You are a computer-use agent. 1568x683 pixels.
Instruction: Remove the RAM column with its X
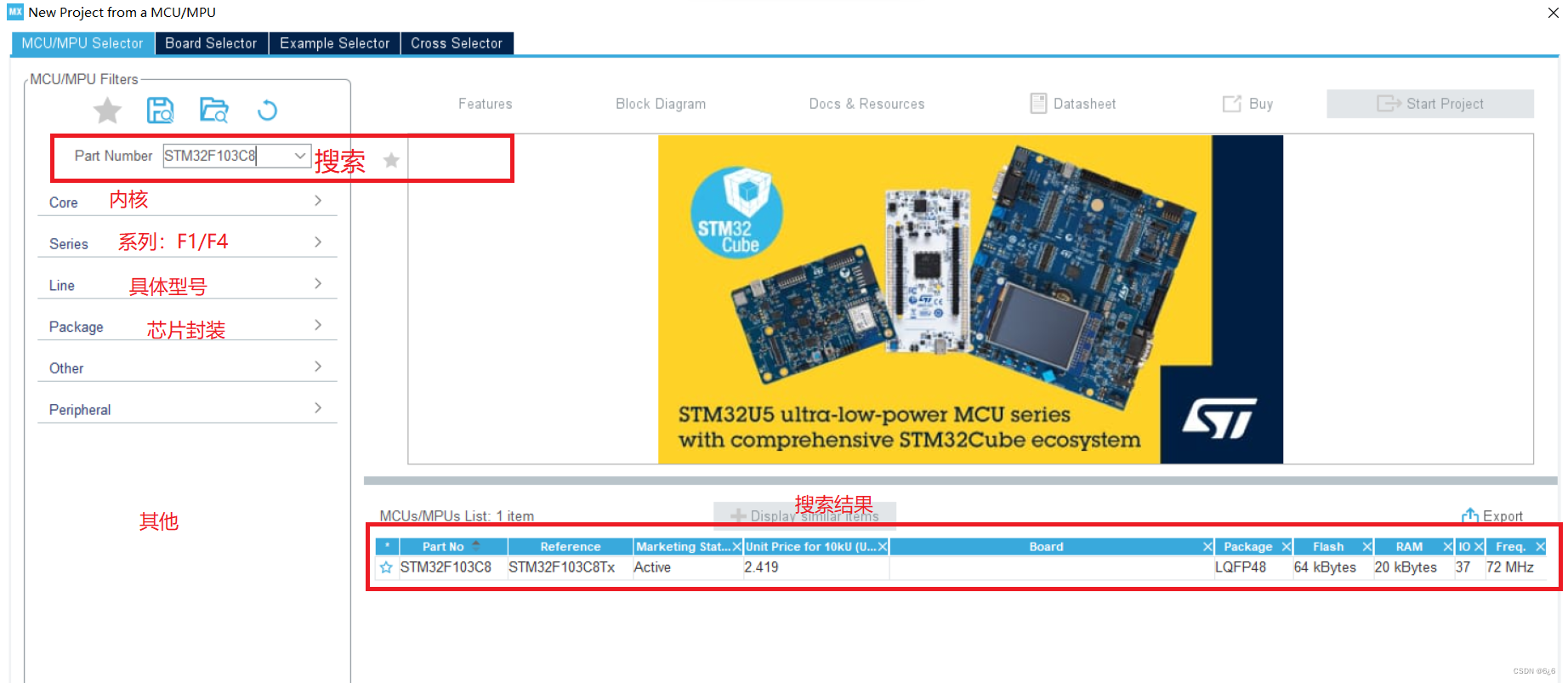[x=1447, y=547]
